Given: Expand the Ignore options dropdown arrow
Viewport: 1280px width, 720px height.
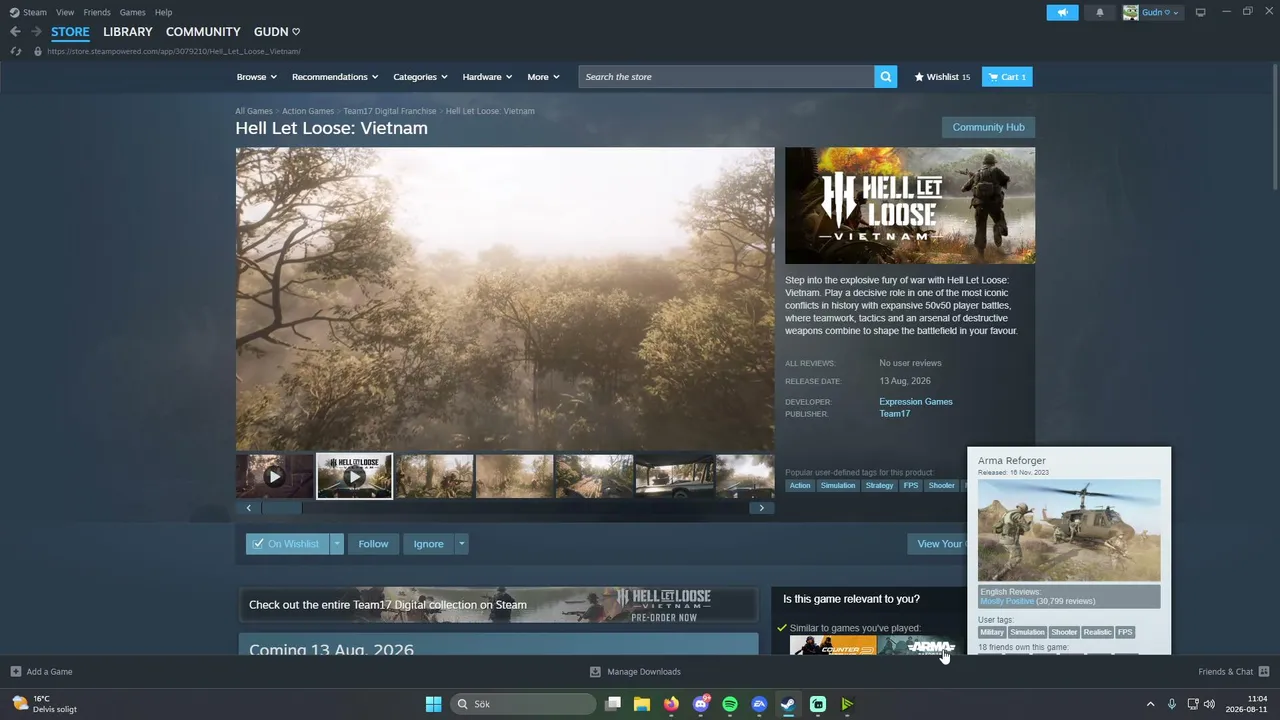Looking at the screenshot, I should click(x=461, y=544).
